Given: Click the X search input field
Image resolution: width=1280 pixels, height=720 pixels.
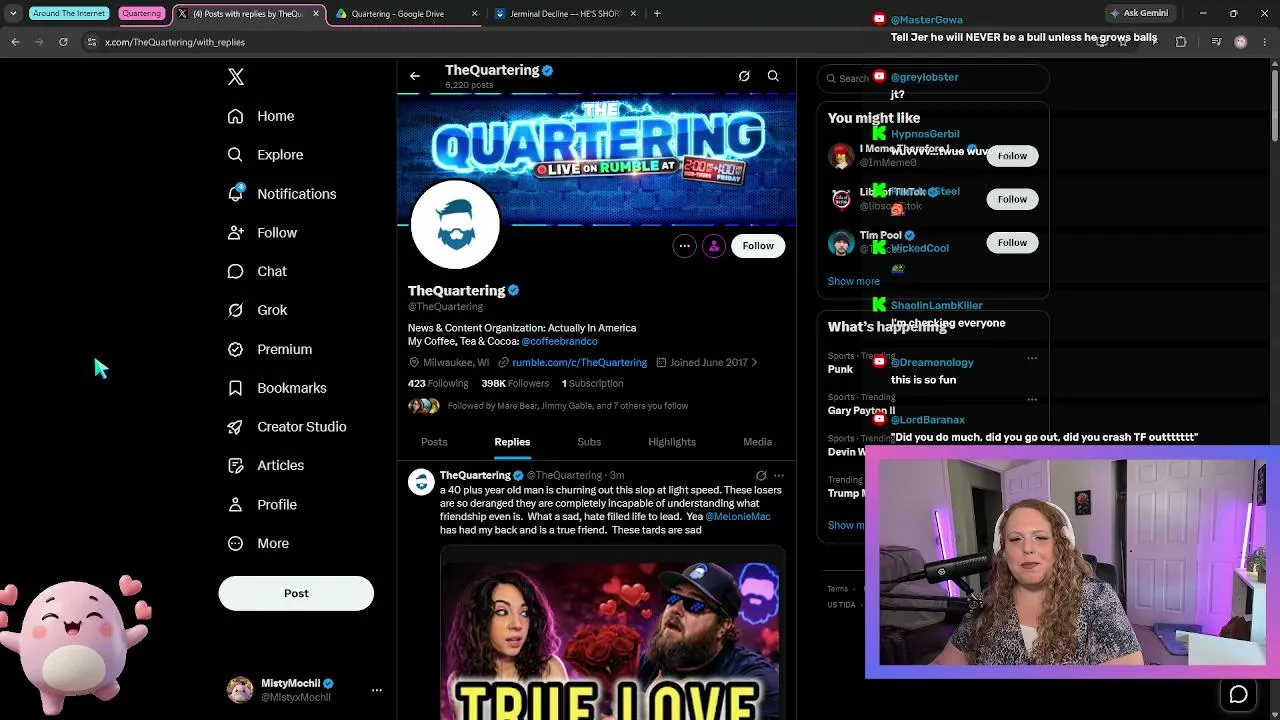Looking at the screenshot, I should pyautogui.click(x=933, y=78).
